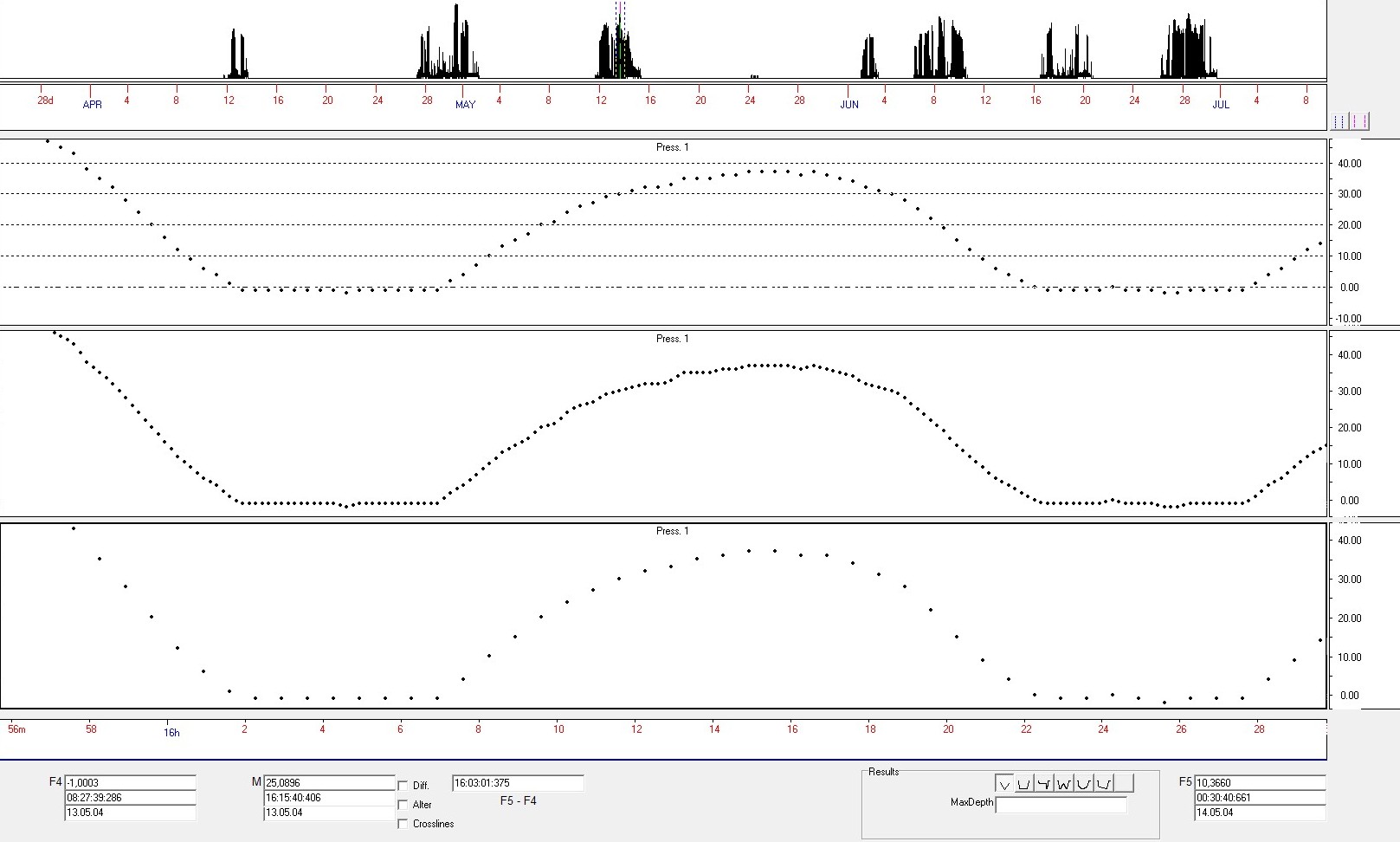This screenshot has height=842, width=1400.
Task: Click the F5 - F4 time difference field
Action: pos(518,783)
